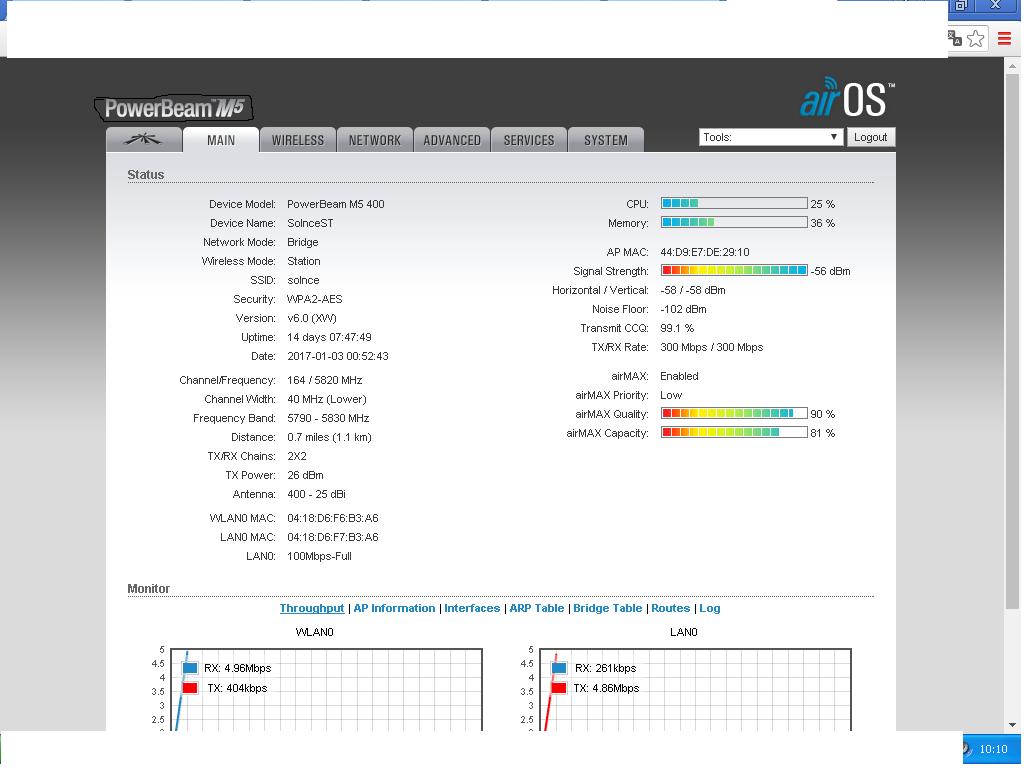
Task: Click the airMAX Capacity bar
Action: click(x=734, y=432)
